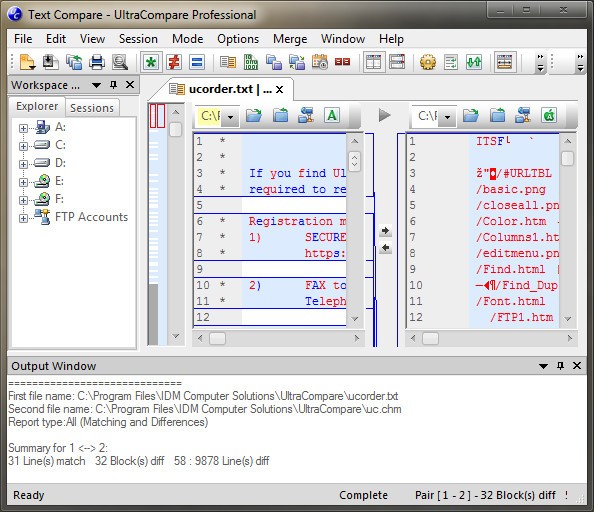Toggle Workspace panel auto-hide pin
Viewport: 594px width, 512px height.
click(x=113, y=85)
